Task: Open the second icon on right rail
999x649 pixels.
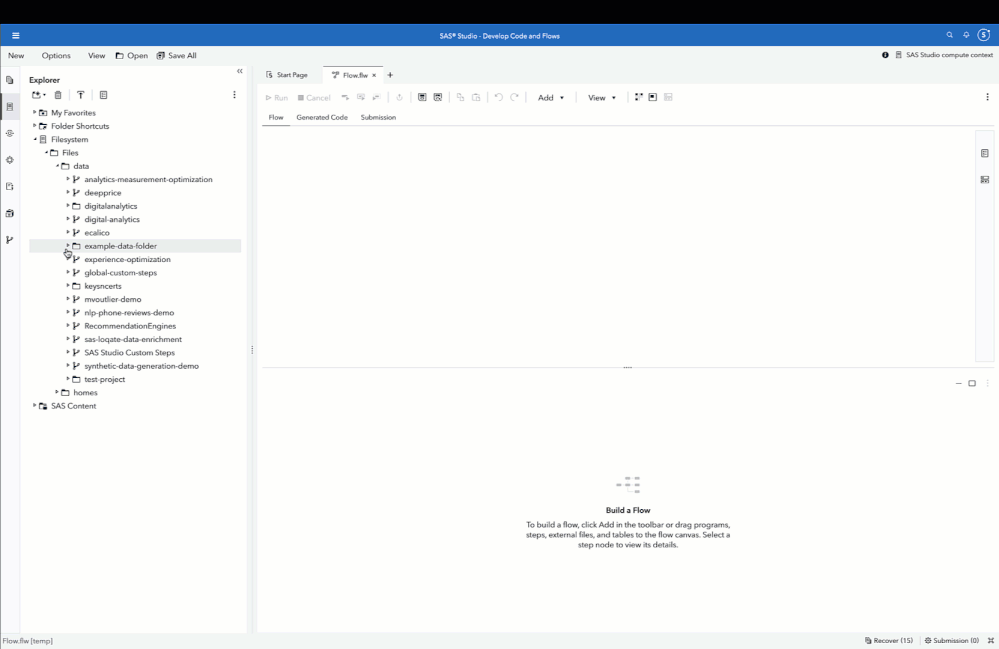Action: tap(985, 180)
